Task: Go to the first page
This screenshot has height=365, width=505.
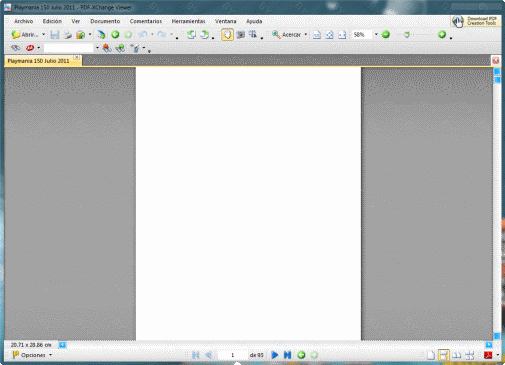Action: coord(196,355)
